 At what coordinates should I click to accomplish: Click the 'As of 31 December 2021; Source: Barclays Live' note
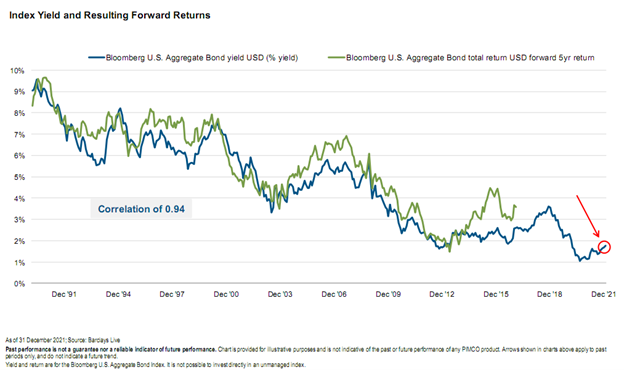pos(62,340)
